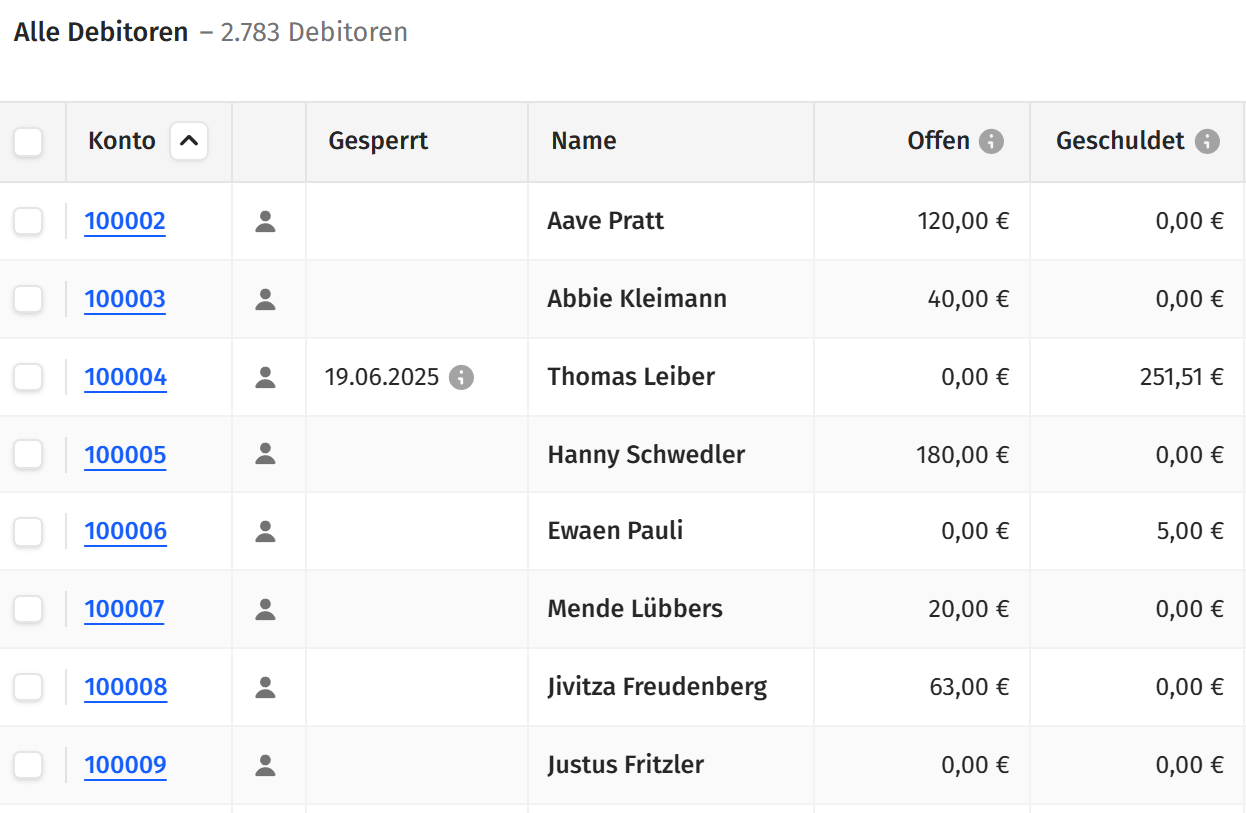Check the row checkbox for Ewaen Pauli
The width and height of the screenshot is (1246, 813).
tap(28, 531)
